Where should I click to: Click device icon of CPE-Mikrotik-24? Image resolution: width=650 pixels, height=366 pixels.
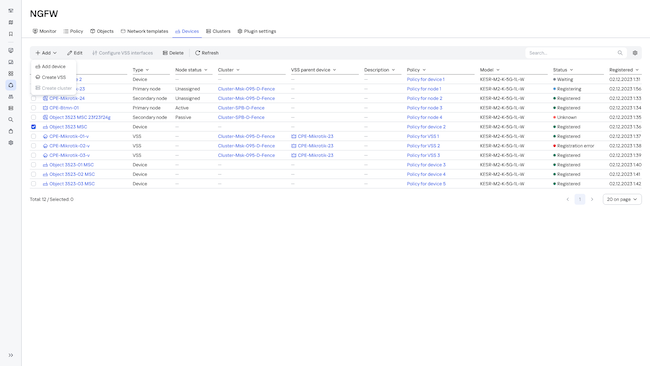click(45, 98)
